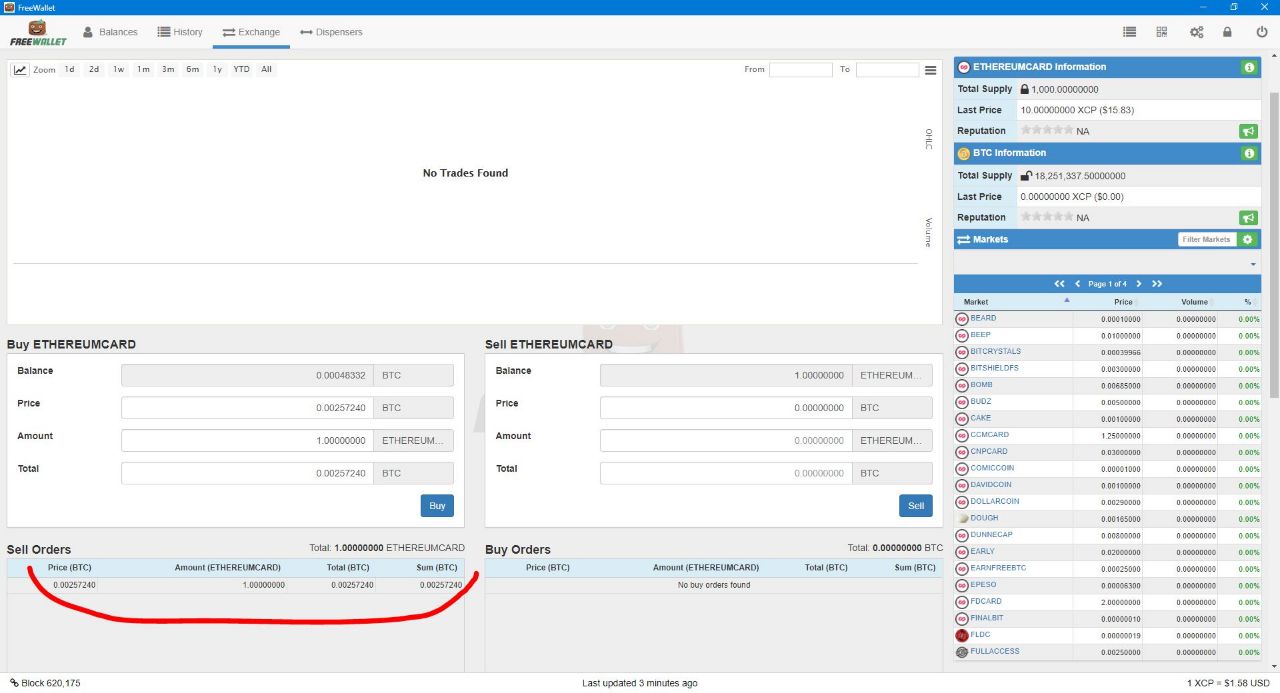Screen dimensions: 1280x693
Task: Click the FULLACCESS market icon
Action: pyautogui.click(x=962, y=652)
